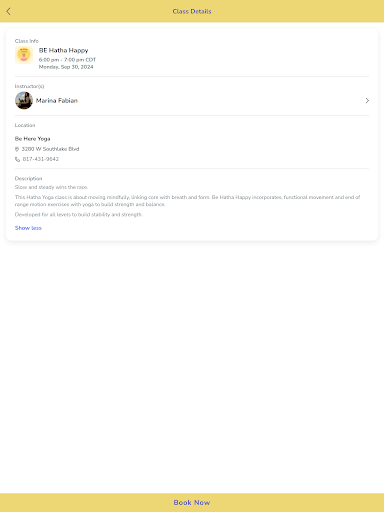Call the 817-431-9642 phone number
The image size is (384, 512).
coord(41,159)
